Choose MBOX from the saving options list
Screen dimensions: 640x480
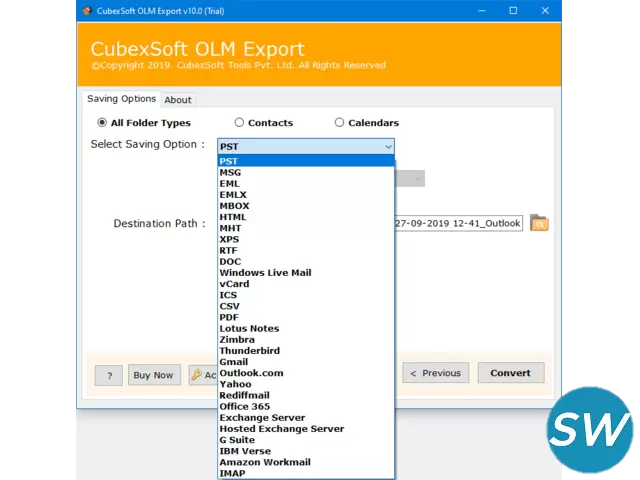click(x=234, y=206)
